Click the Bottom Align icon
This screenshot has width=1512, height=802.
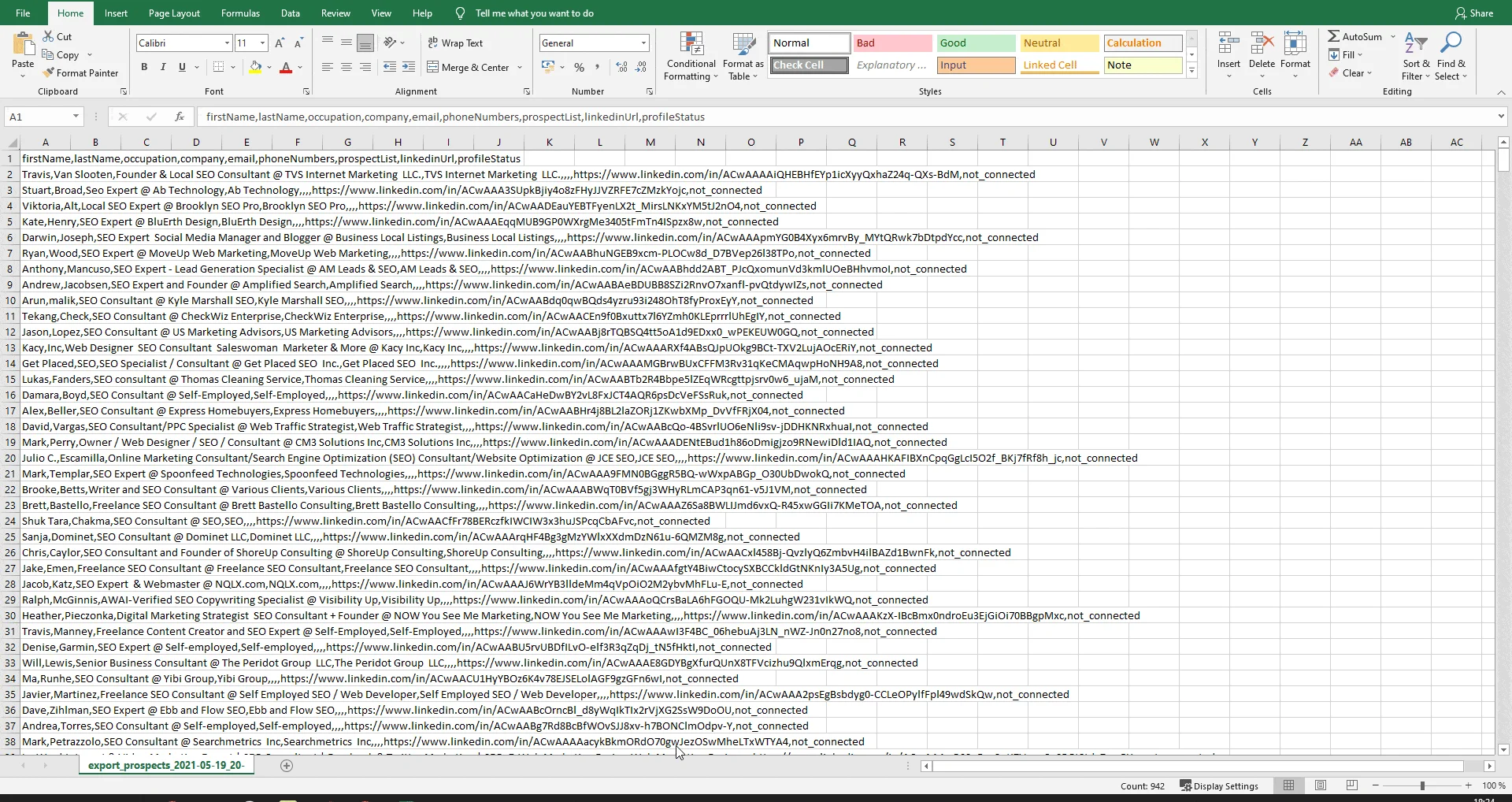pos(365,43)
